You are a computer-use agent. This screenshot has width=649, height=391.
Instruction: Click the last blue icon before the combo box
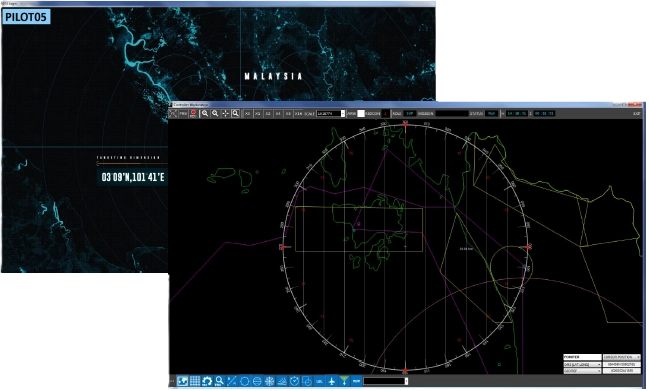pyautogui.click(x=356, y=381)
